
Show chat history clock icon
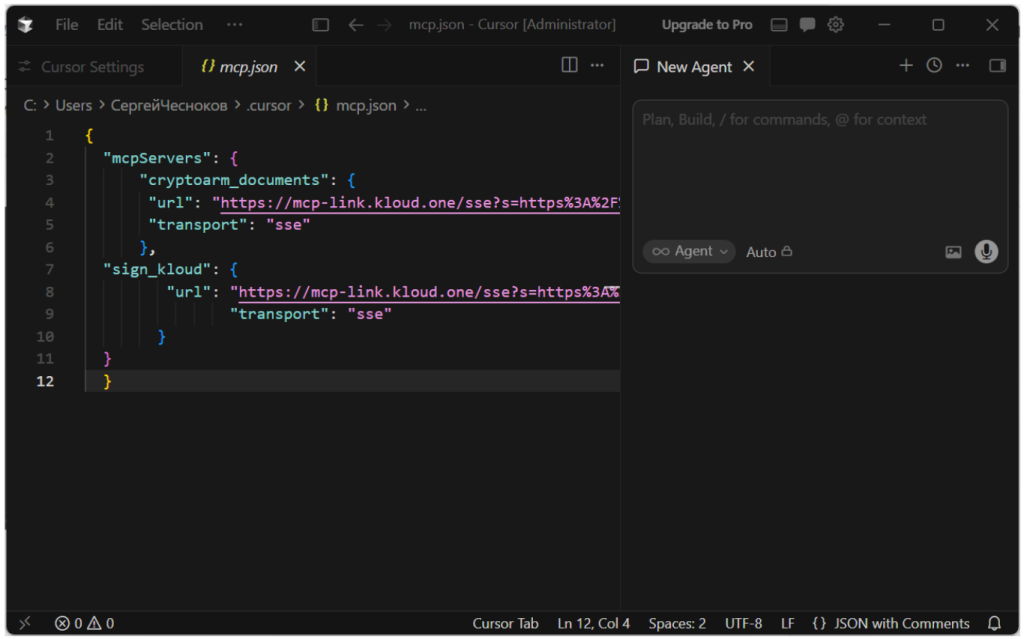935,65
